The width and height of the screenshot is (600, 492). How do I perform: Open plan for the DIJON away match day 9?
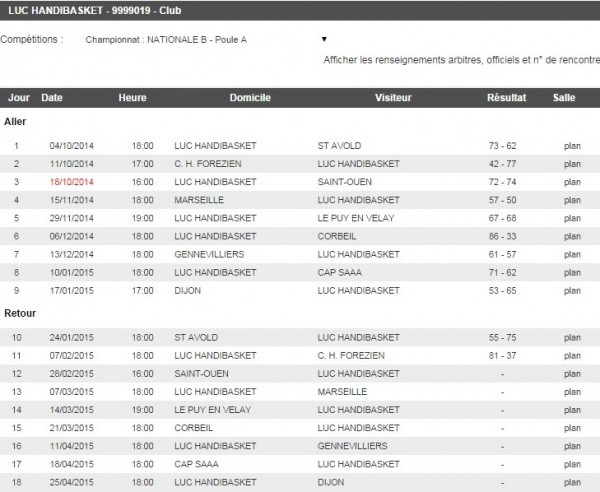coord(572,289)
